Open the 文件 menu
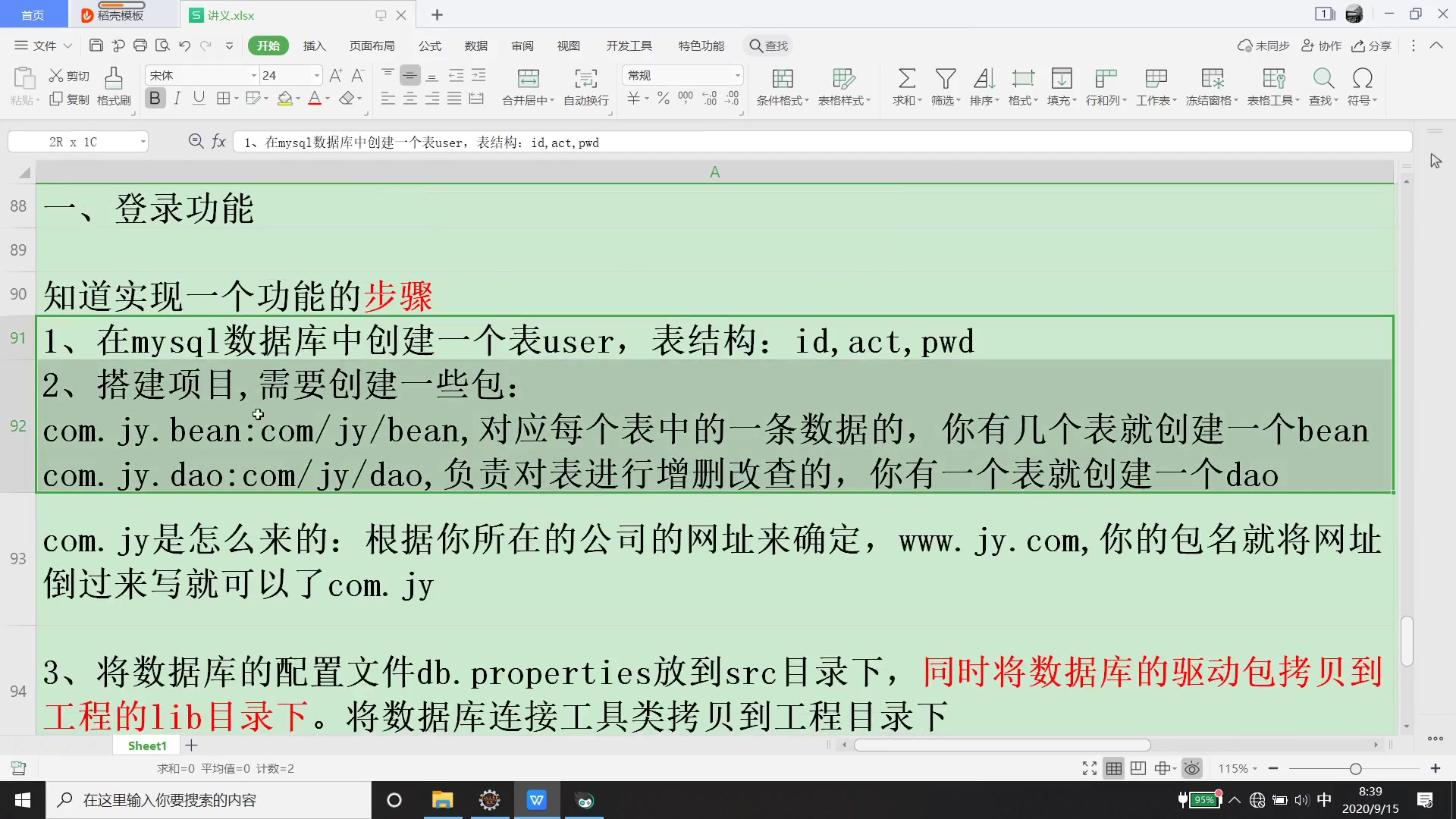The image size is (1456, 819). (x=42, y=45)
